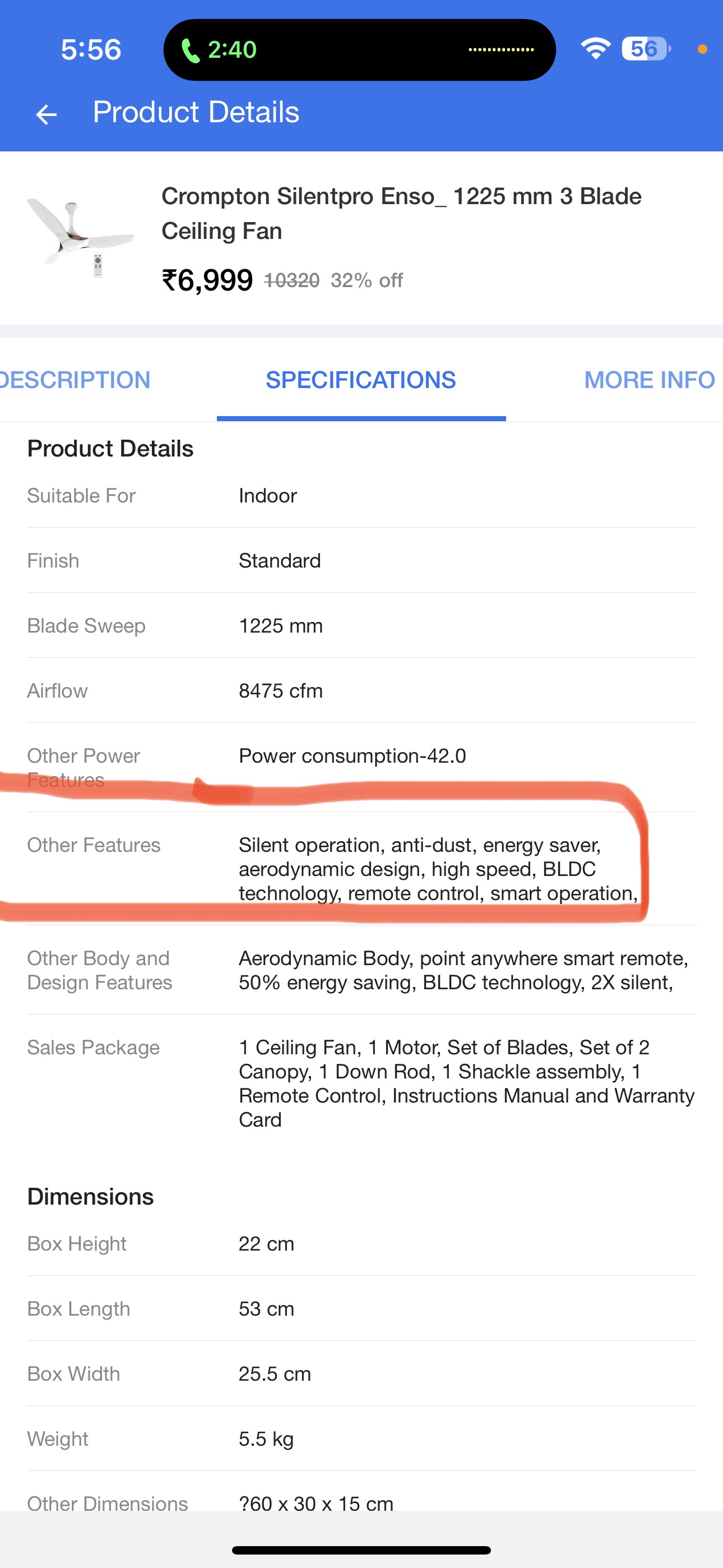Image resolution: width=723 pixels, height=1568 pixels.
Task: Tap the Other Features description text
Action: click(x=438, y=869)
